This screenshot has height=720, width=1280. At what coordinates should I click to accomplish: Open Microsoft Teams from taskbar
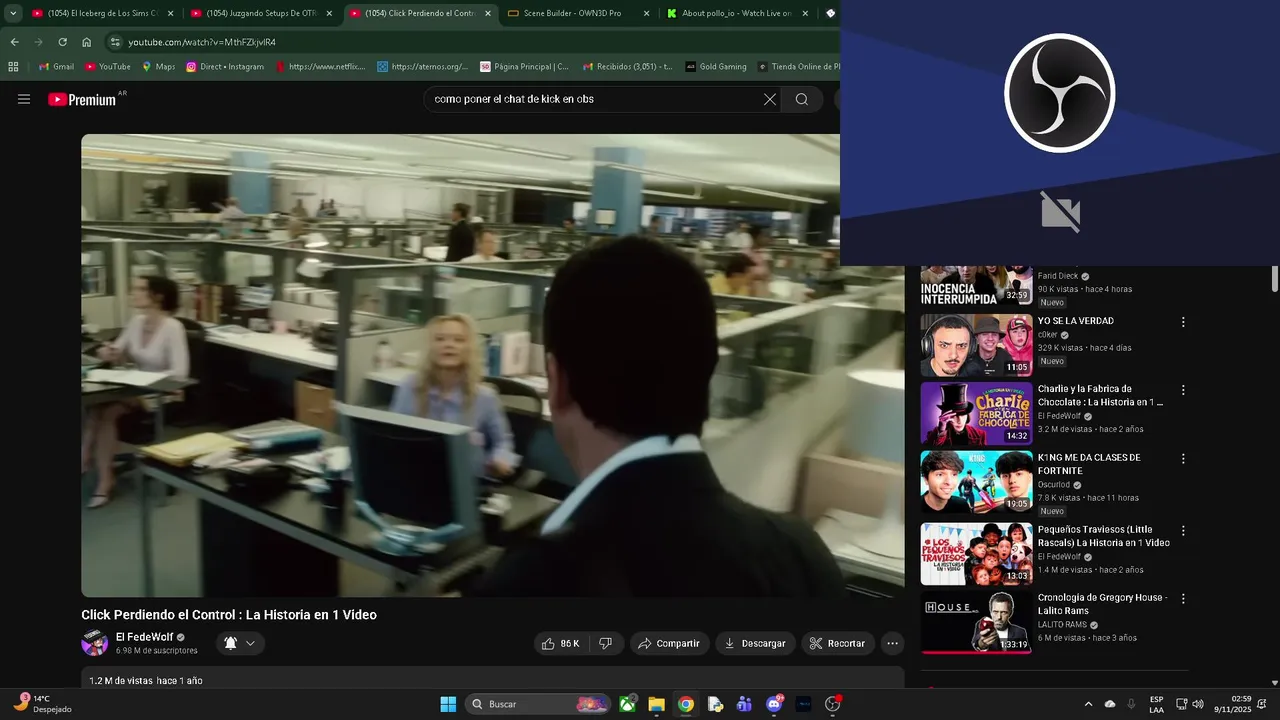tap(744, 704)
